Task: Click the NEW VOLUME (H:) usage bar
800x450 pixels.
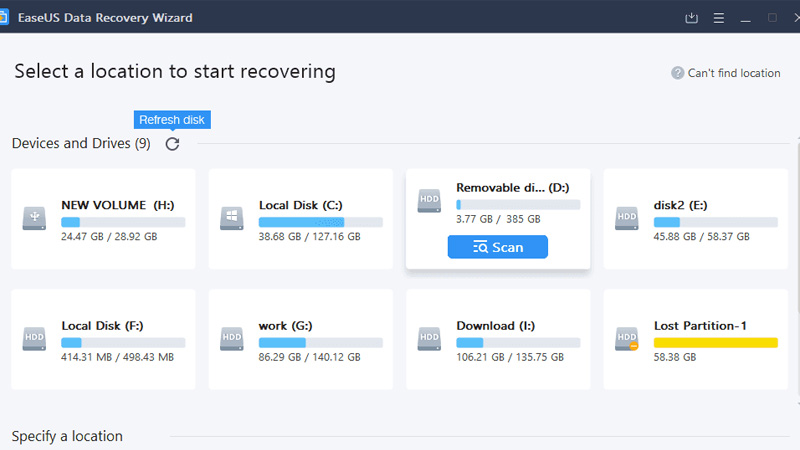Action: (x=123, y=222)
